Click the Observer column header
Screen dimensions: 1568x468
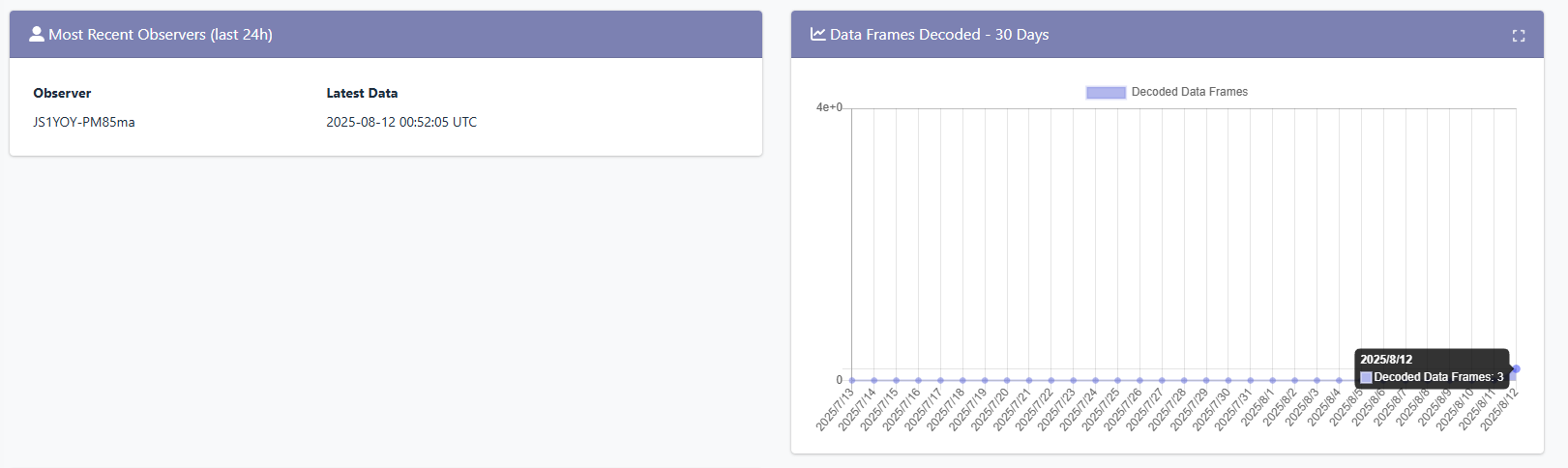click(x=62, y=93)
